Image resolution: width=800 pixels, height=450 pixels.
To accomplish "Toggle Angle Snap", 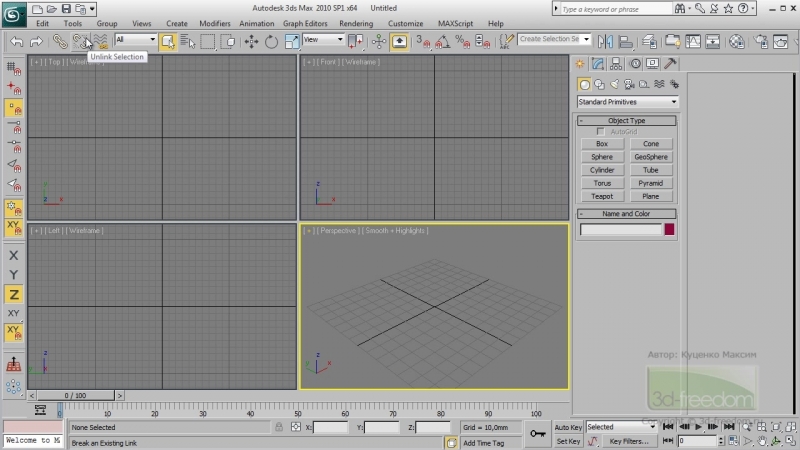I will click(442, 41).
